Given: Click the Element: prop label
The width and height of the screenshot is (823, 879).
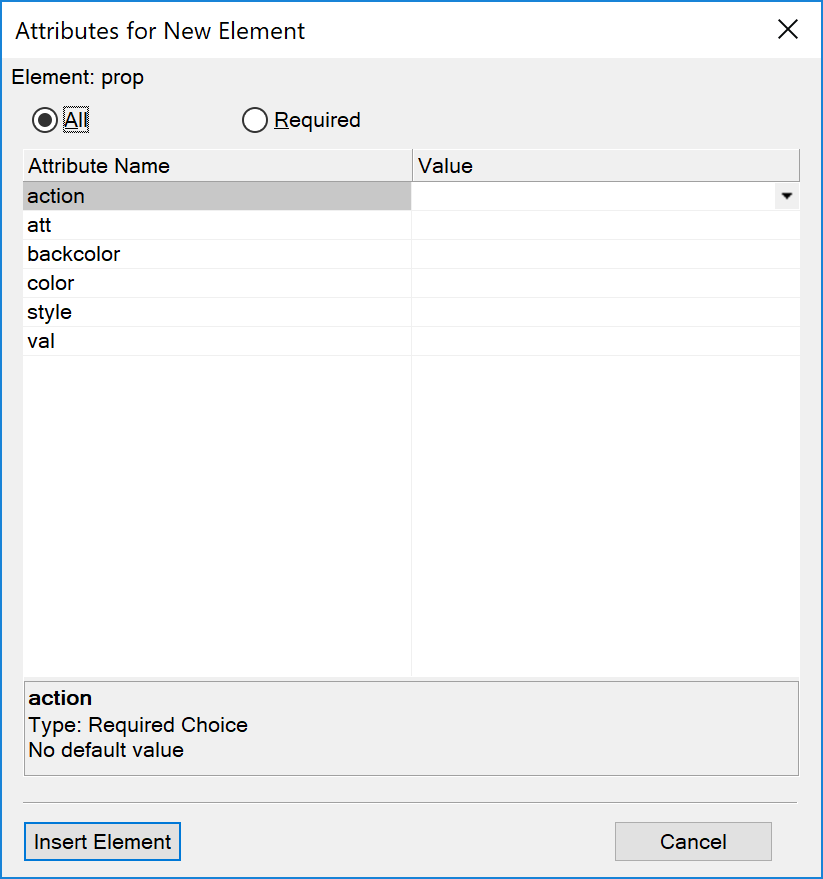Looking at the screenshot, I should coord(77,77).
